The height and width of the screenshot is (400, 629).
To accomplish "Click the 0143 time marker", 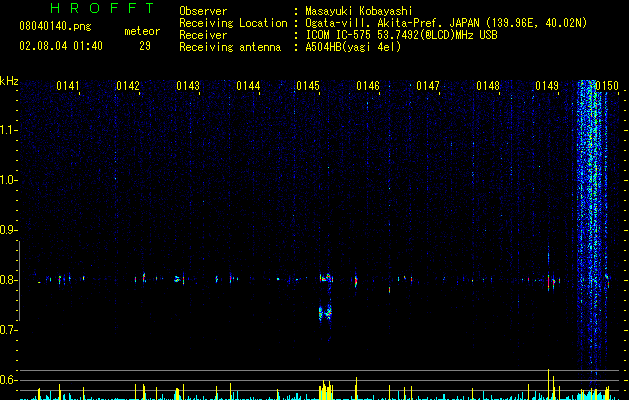I will click(188, 85).
